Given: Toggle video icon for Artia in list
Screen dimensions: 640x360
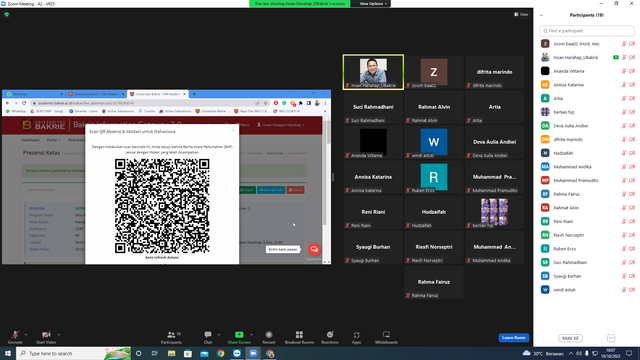Looking at the screenshot, I should pos(632,98).
